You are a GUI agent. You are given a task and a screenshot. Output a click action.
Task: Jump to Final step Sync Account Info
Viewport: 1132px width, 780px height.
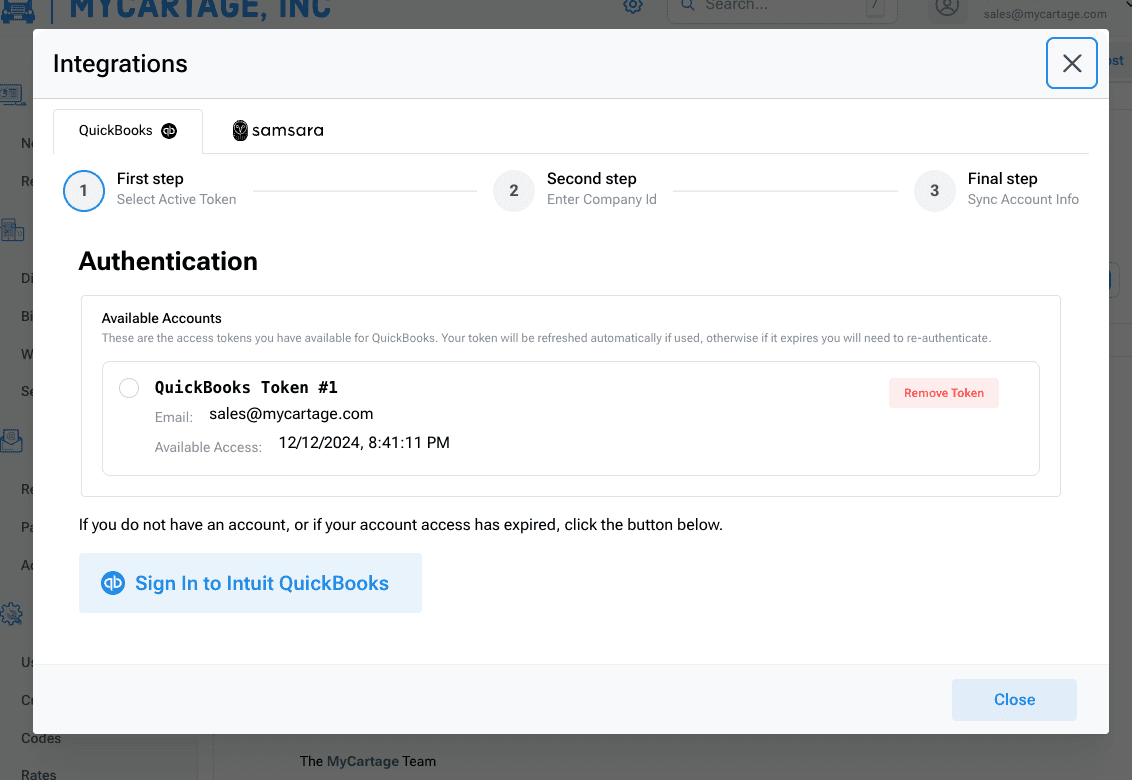pos(996,189)
